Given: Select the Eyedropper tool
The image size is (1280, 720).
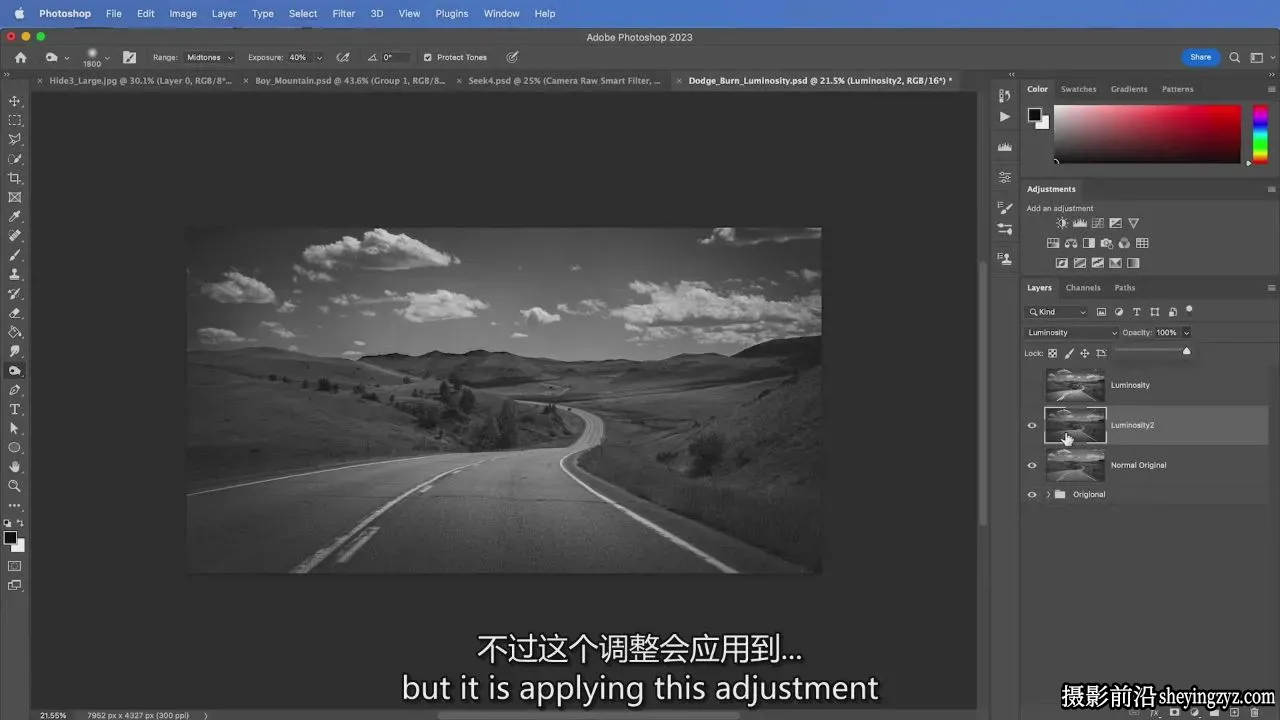Looking at the screenshot, I should click(15, 216).
